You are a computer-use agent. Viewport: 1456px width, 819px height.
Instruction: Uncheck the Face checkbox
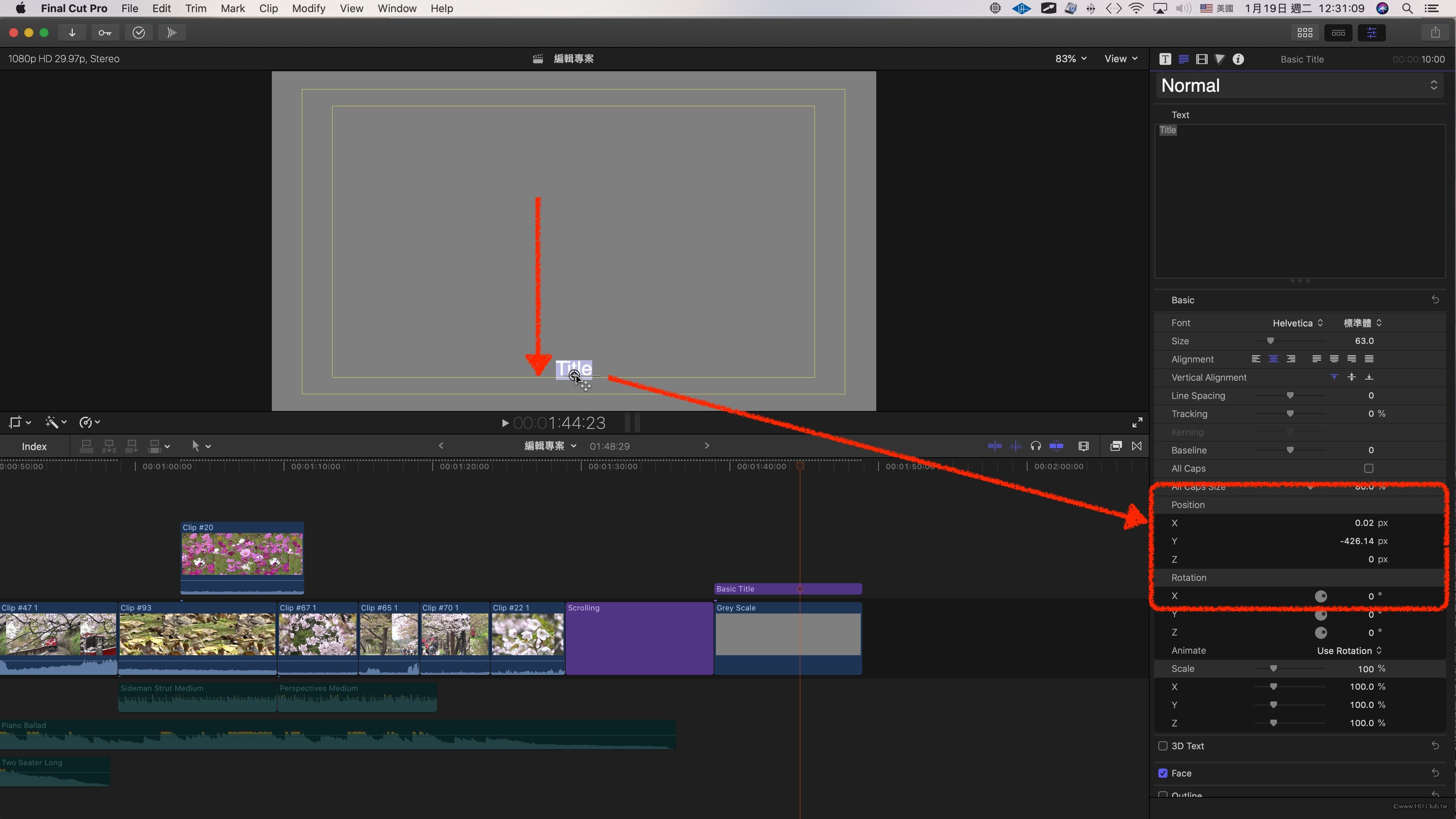[1163, 773]
